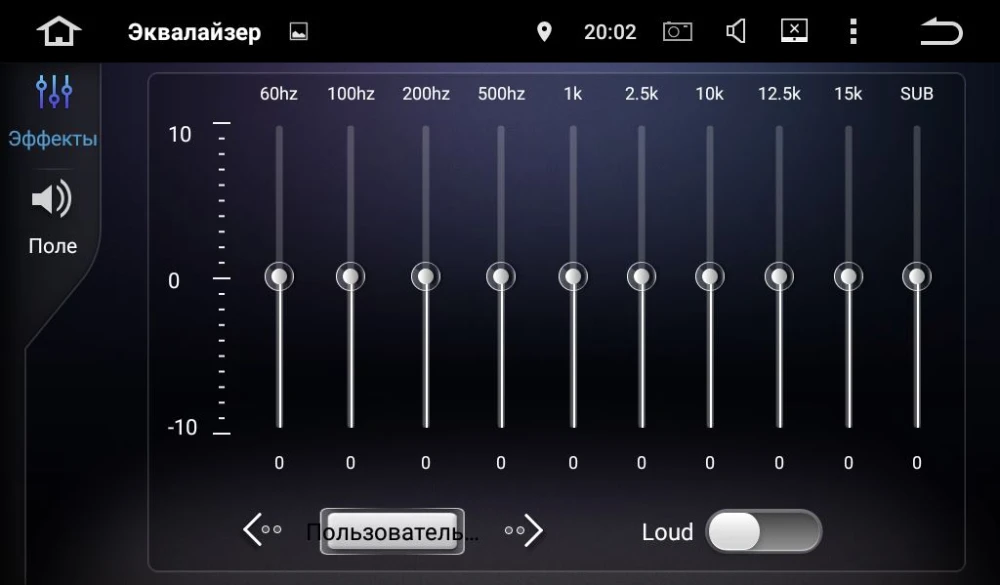Click the 2.5k frequency label
1000x585 pixels.
(642, 94)
